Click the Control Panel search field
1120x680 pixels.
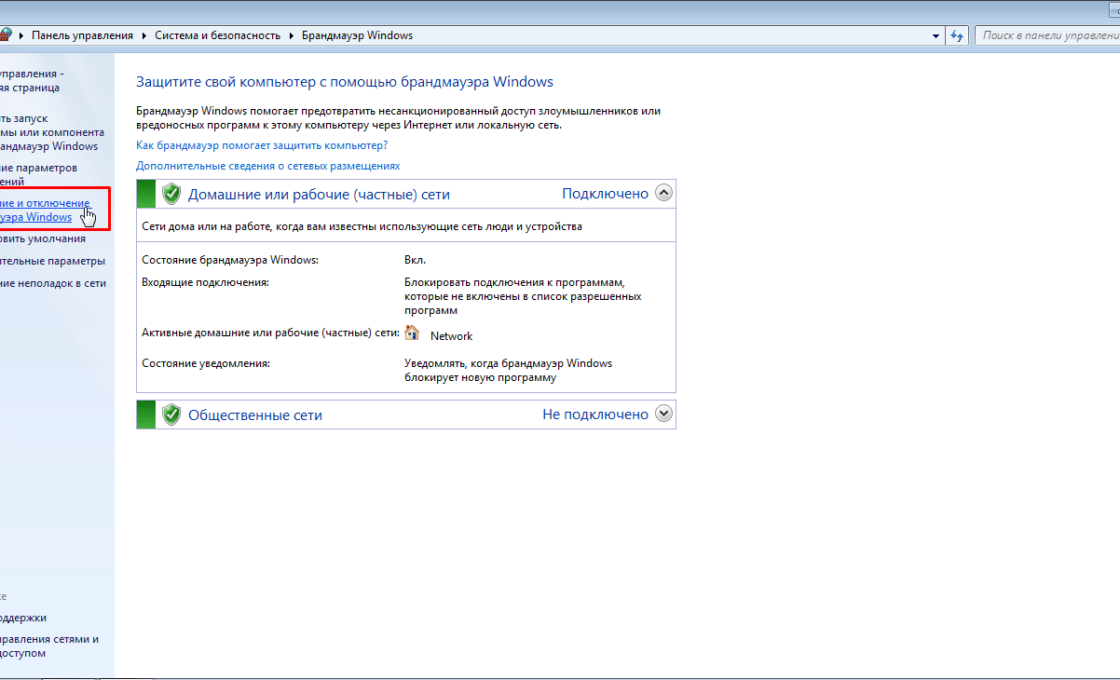pyautogui.click(x=1047, y=35)
